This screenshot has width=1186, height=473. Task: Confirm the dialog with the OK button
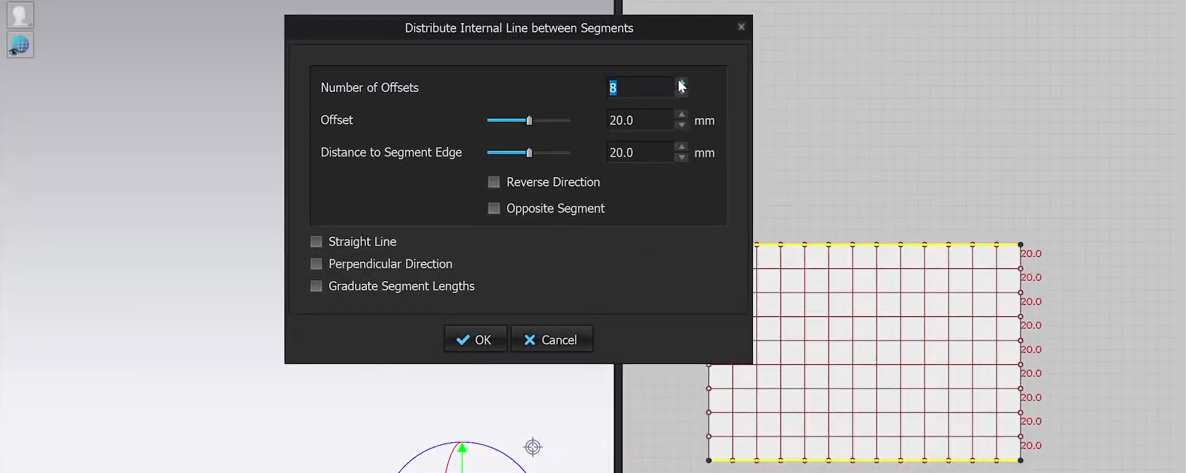point(475,340)
